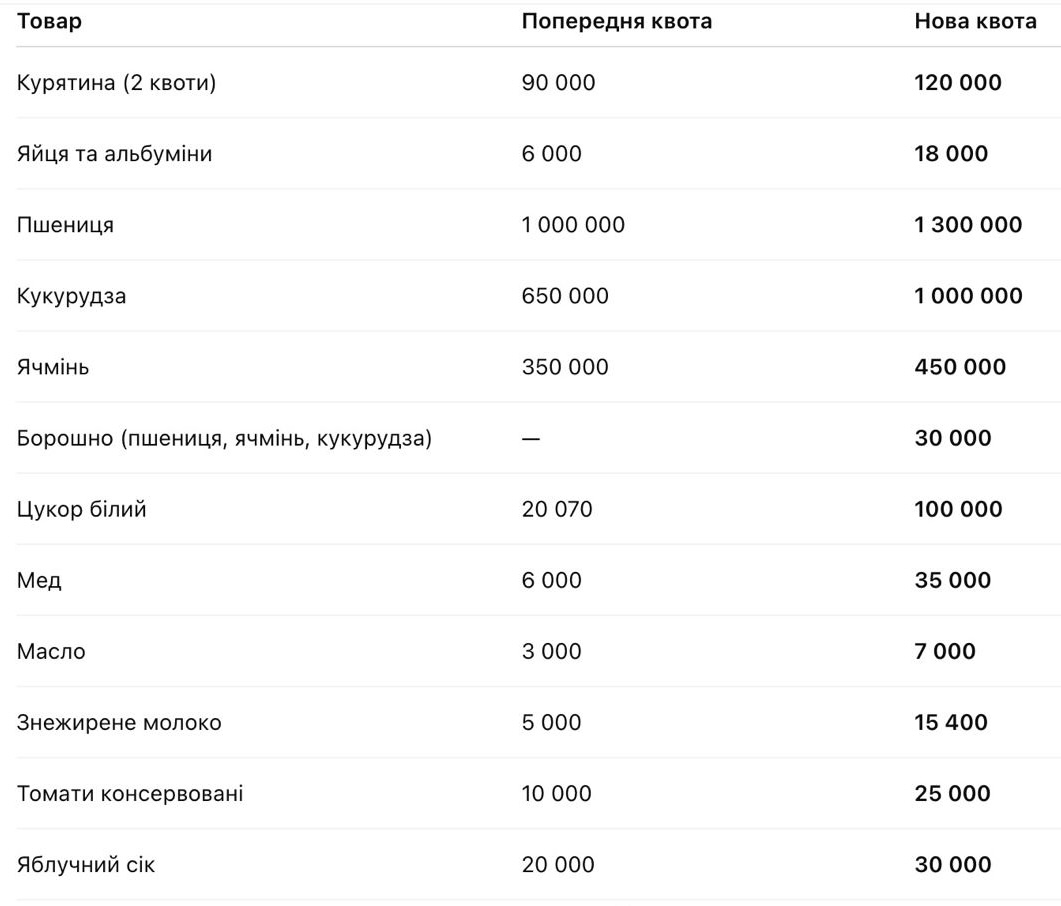
Task: Select the 'Масло' row label
Action: [x=51, y=651]
